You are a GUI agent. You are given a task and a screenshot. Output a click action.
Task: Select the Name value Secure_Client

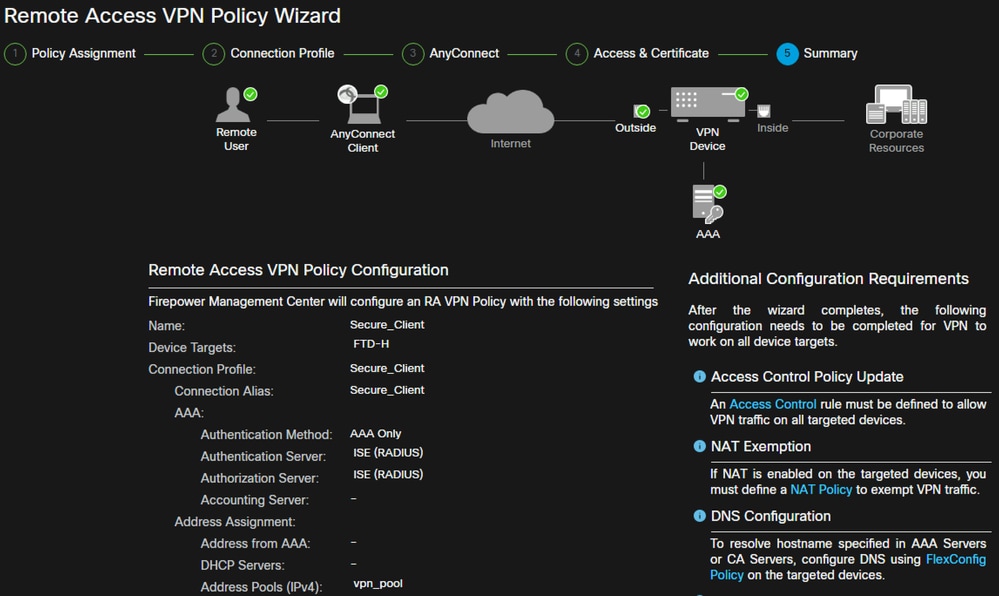387,324
